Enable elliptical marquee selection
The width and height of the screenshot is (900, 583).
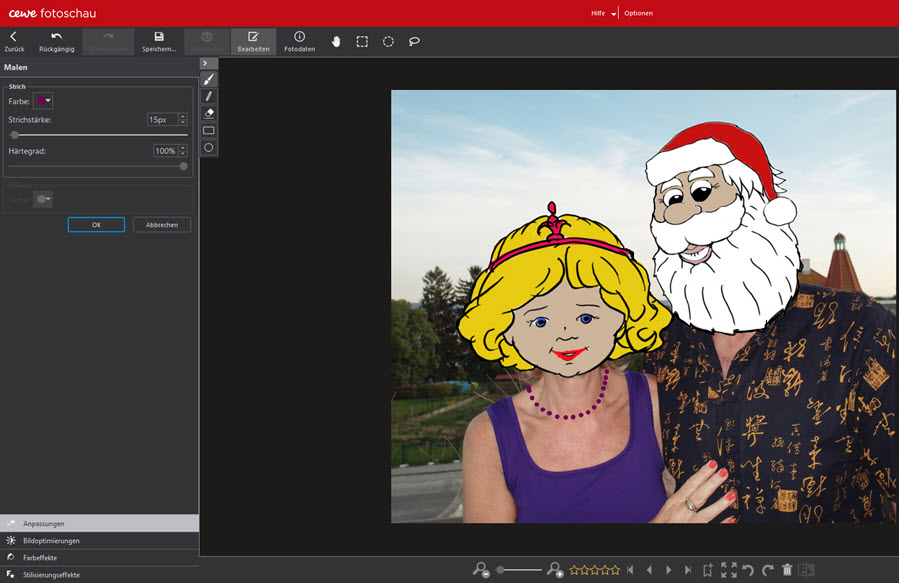[388, 41]
